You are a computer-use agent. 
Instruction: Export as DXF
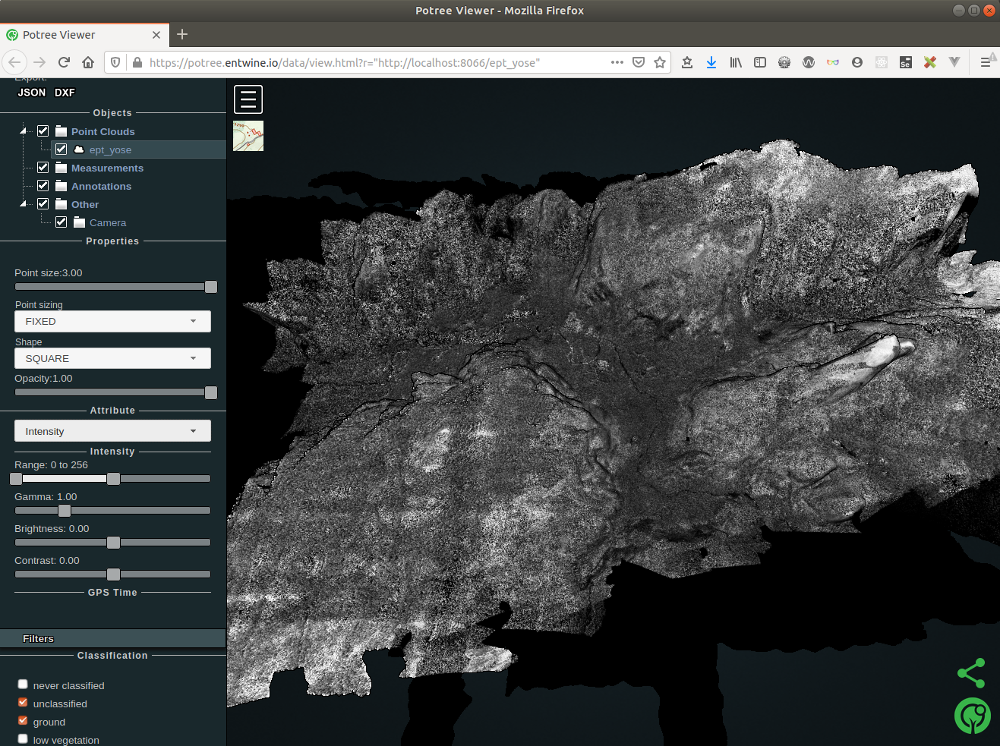click(64, 92)
